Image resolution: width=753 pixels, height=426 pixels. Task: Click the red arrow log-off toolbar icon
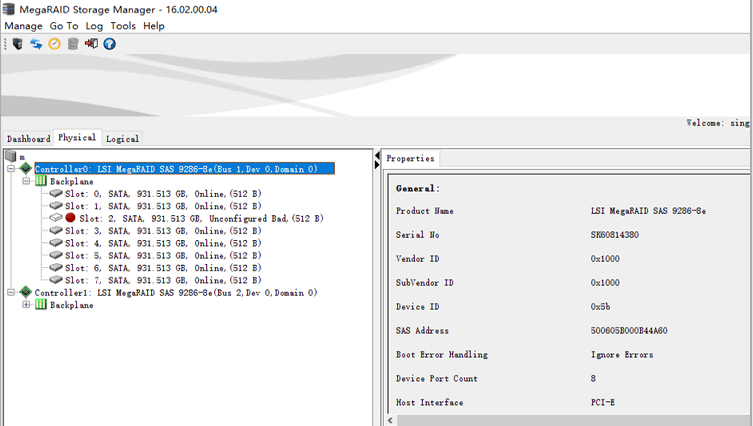pyautogui.click(x=91, y=44)
